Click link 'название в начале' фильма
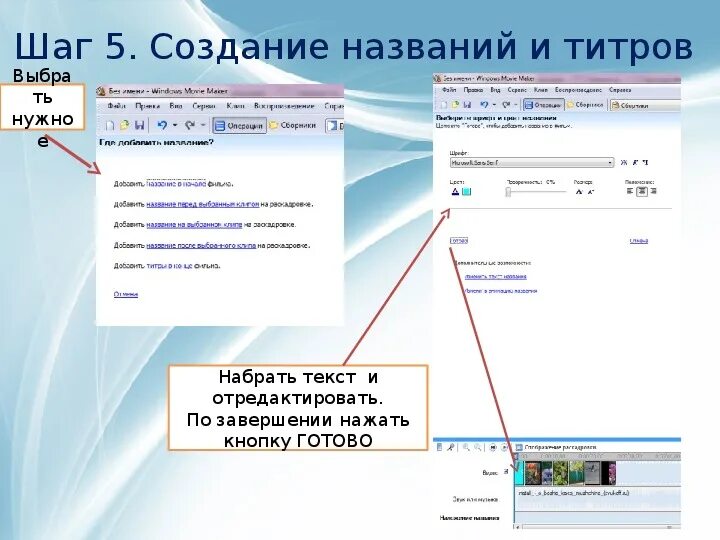Image resolution: width=720 pixels, height=540 pixels. [x=176, y=184]
